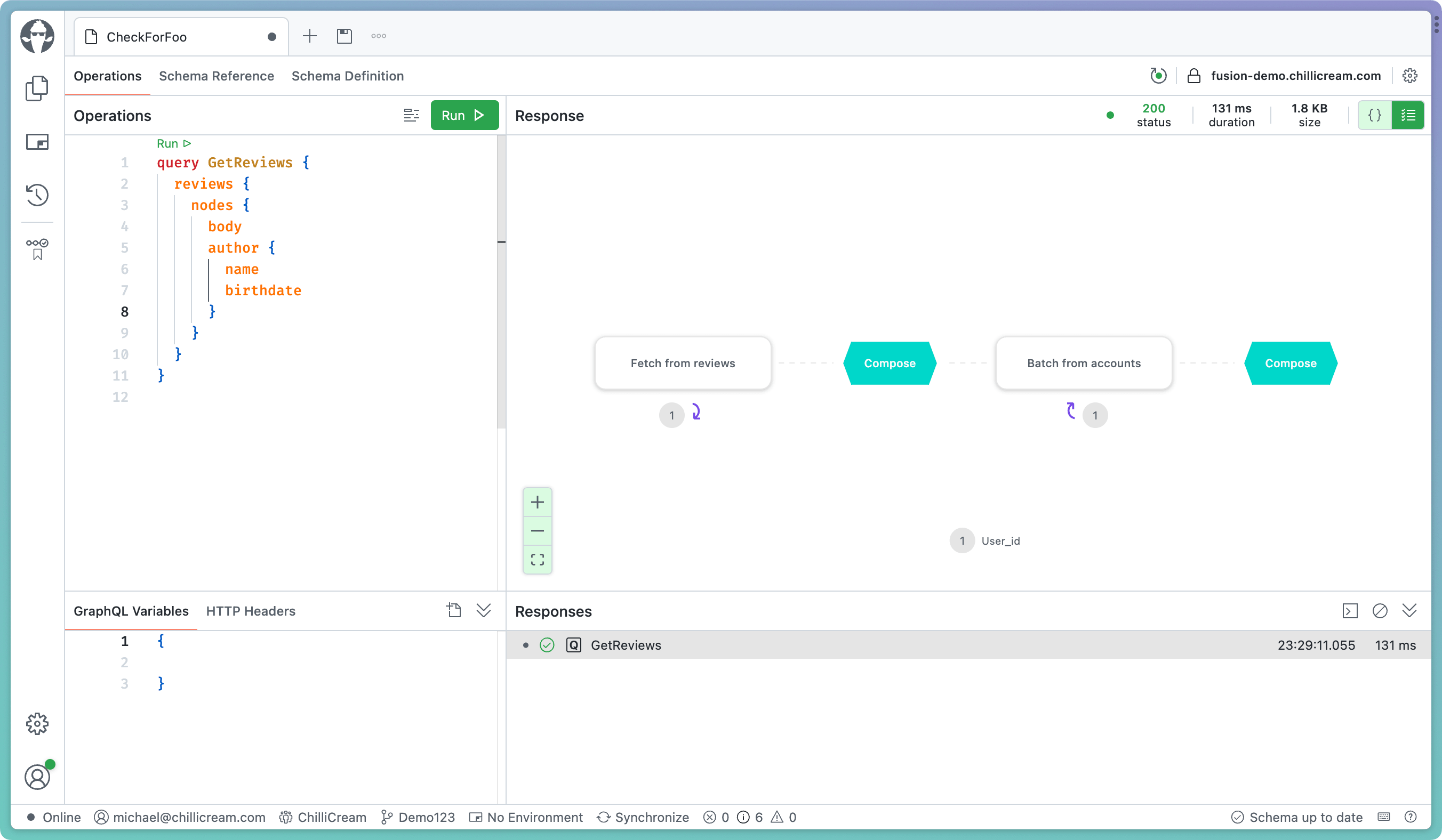
Task: Select the CheckForFoo document tab
Action: click(181, 37)
